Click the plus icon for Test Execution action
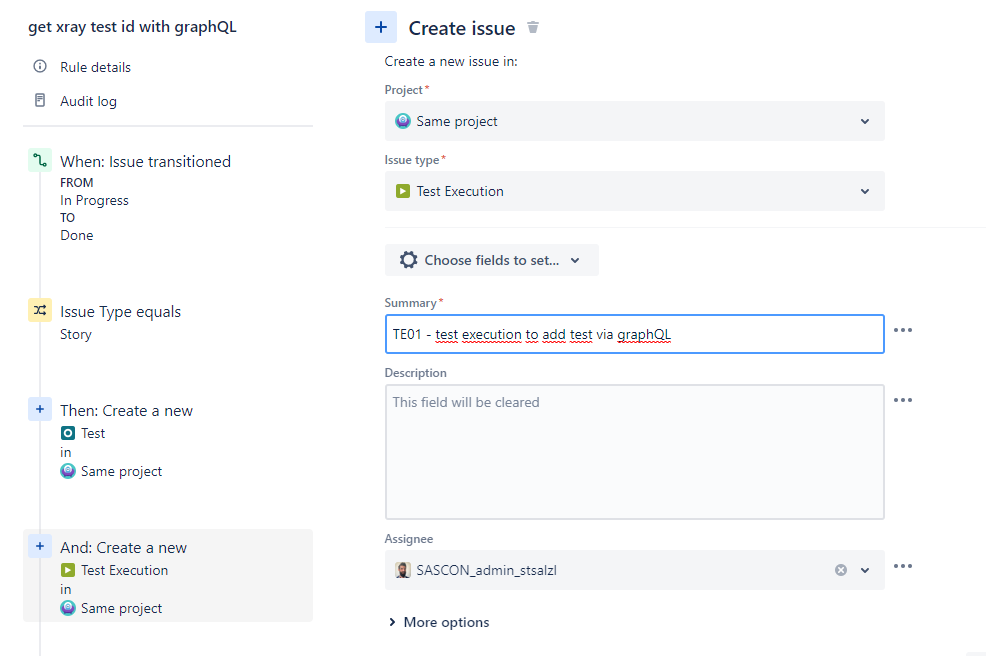Screen dimensions: 986x656 pos(40,547)
